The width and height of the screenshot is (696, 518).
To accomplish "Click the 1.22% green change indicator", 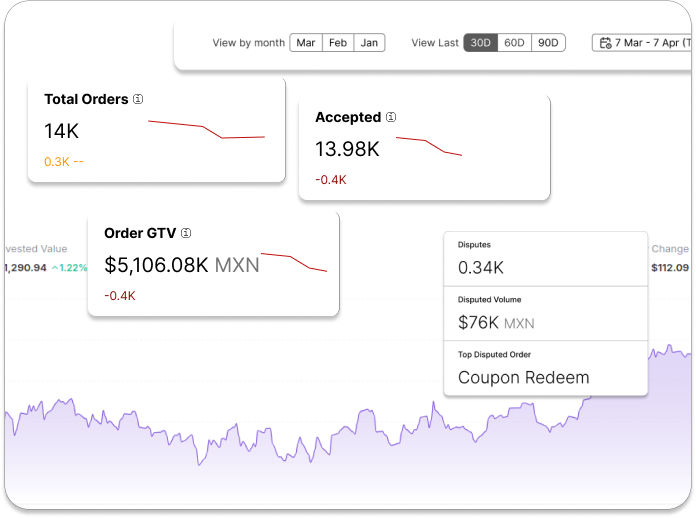I will coord(69,268).
